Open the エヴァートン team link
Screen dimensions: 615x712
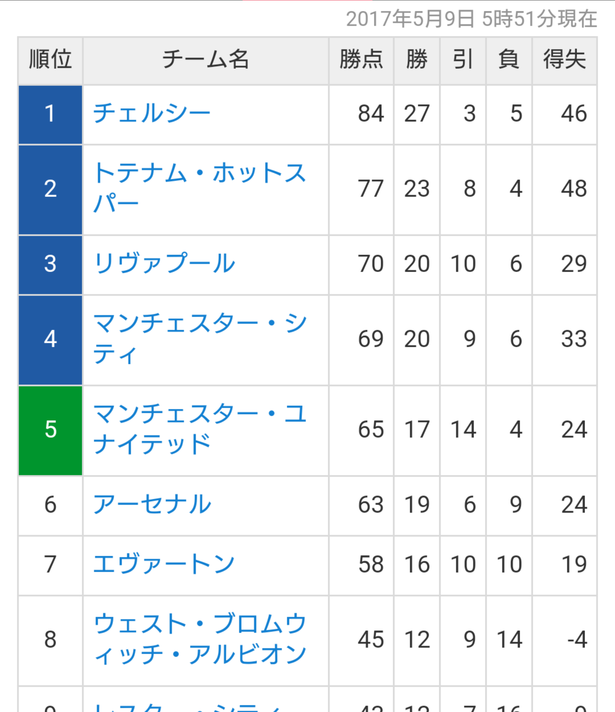pyautogui.click(x=164, y=564)
